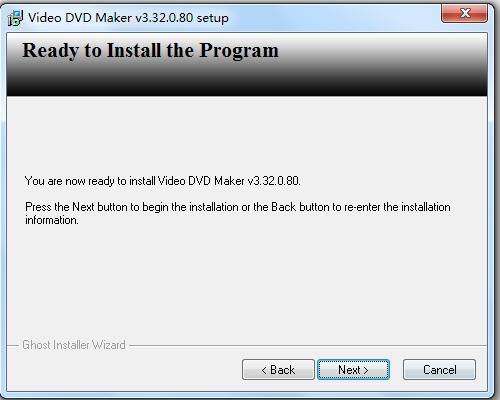Cancel the Video DVD Maker setup

tap(439, 369)
